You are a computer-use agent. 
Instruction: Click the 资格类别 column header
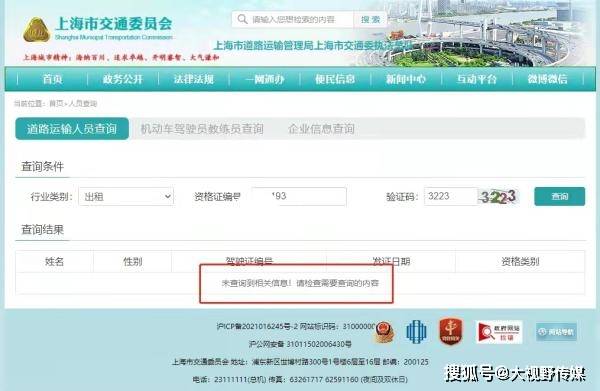[x=520, y=262]
